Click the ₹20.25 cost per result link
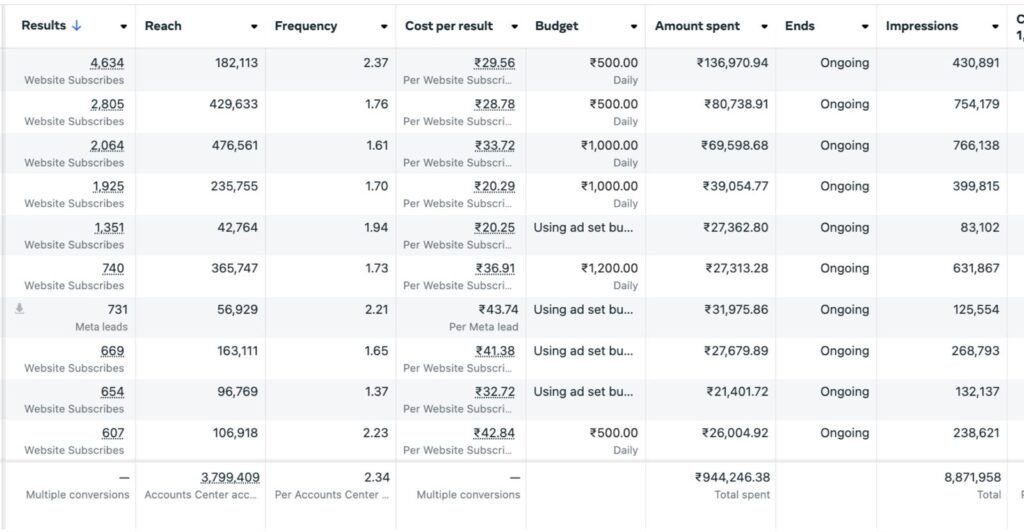The height and width of the screenshot is (532, 1024). coord(495,227)
